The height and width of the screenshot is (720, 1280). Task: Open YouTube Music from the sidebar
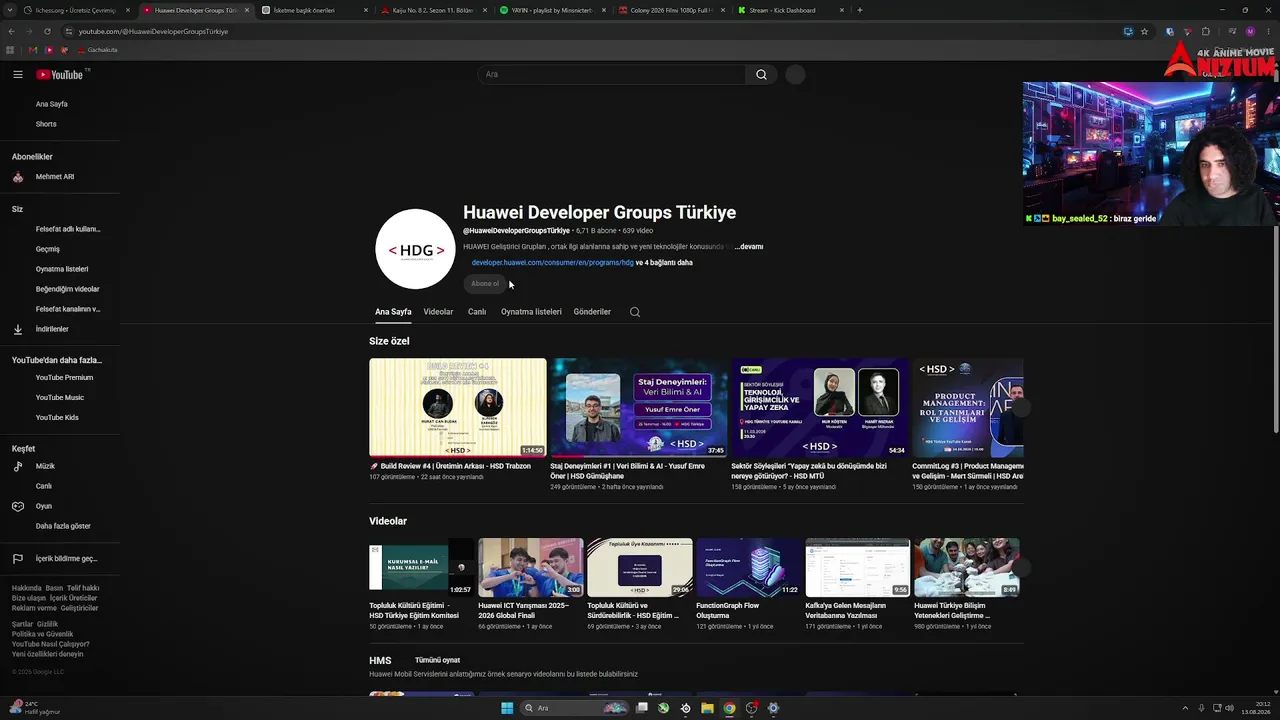tap(60, 398)
